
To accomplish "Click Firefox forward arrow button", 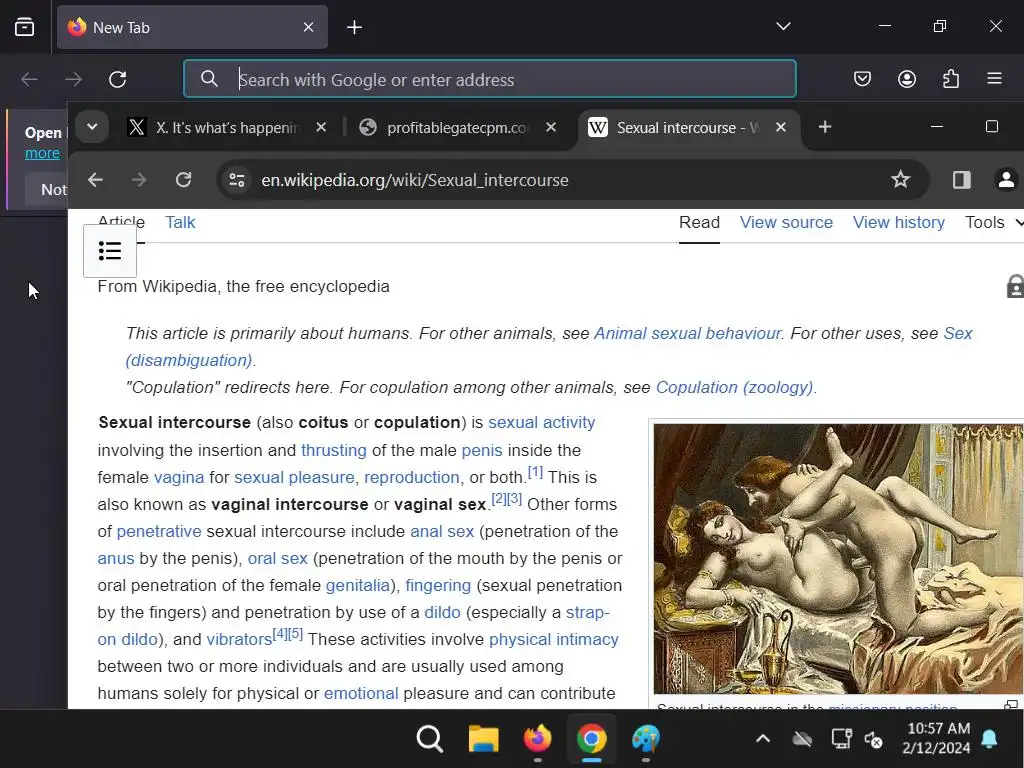I will pyautogui.click(x=73, y=80).
